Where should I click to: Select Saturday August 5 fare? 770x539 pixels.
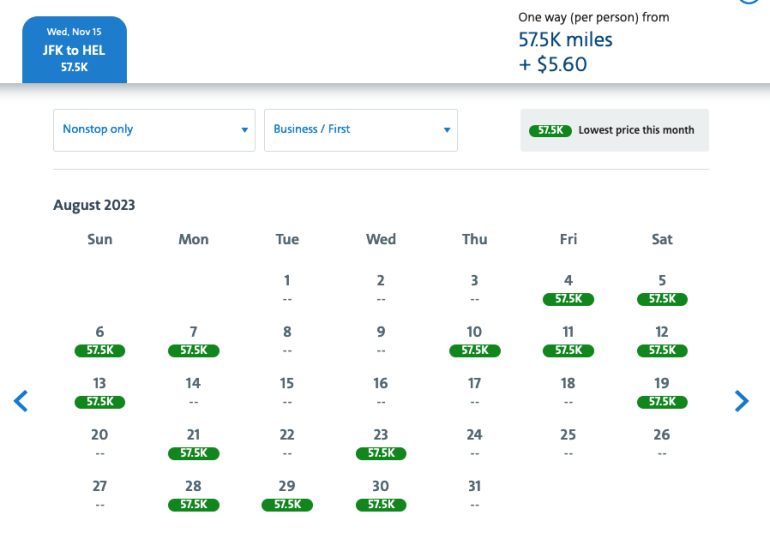tap(662, 289)
